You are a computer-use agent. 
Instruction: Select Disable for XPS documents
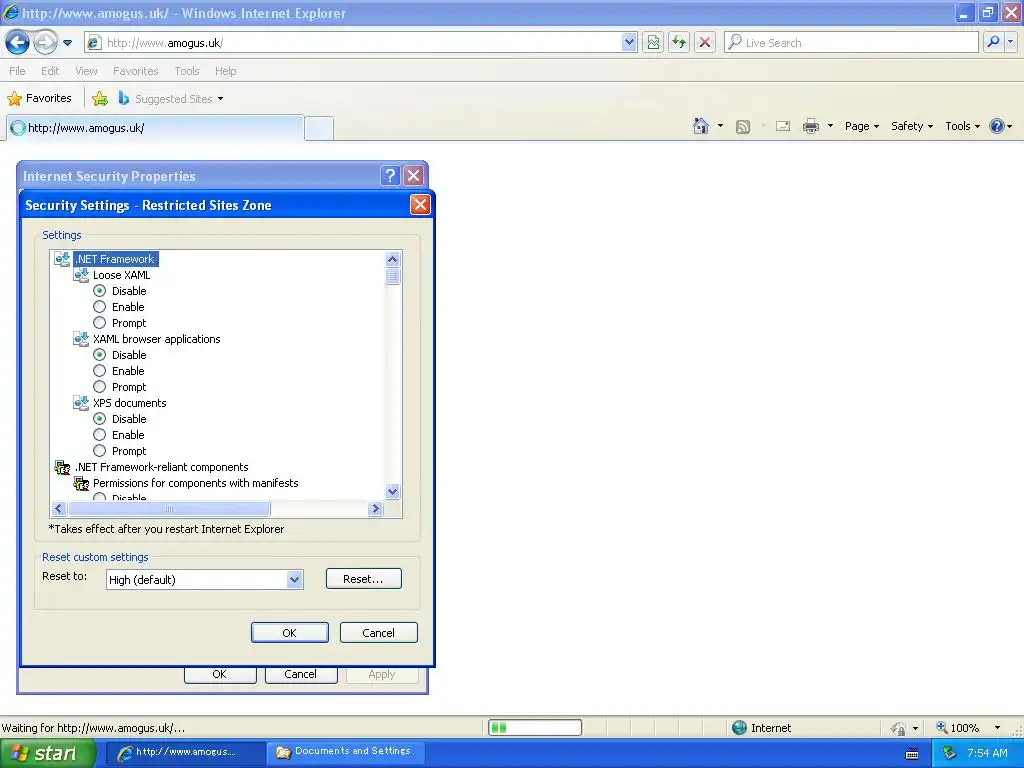pyautogui.click(x=99, y=419)
